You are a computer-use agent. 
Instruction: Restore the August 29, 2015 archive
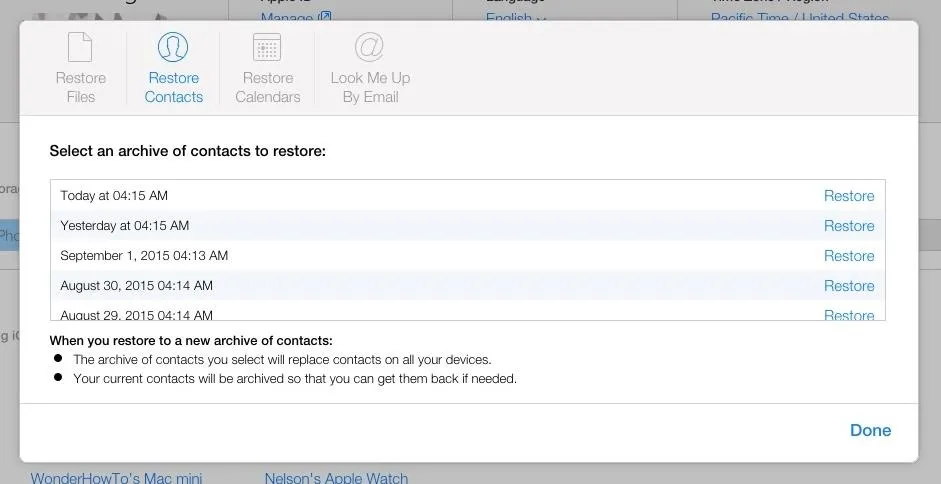[848, 315]
